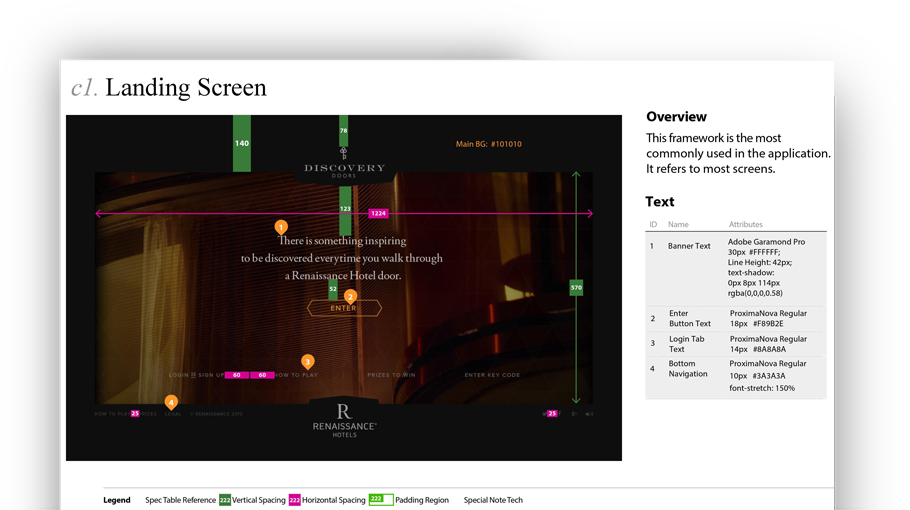
Task: Click HOW TO PLAY in the bottom navigation
Action: (112, 414)
